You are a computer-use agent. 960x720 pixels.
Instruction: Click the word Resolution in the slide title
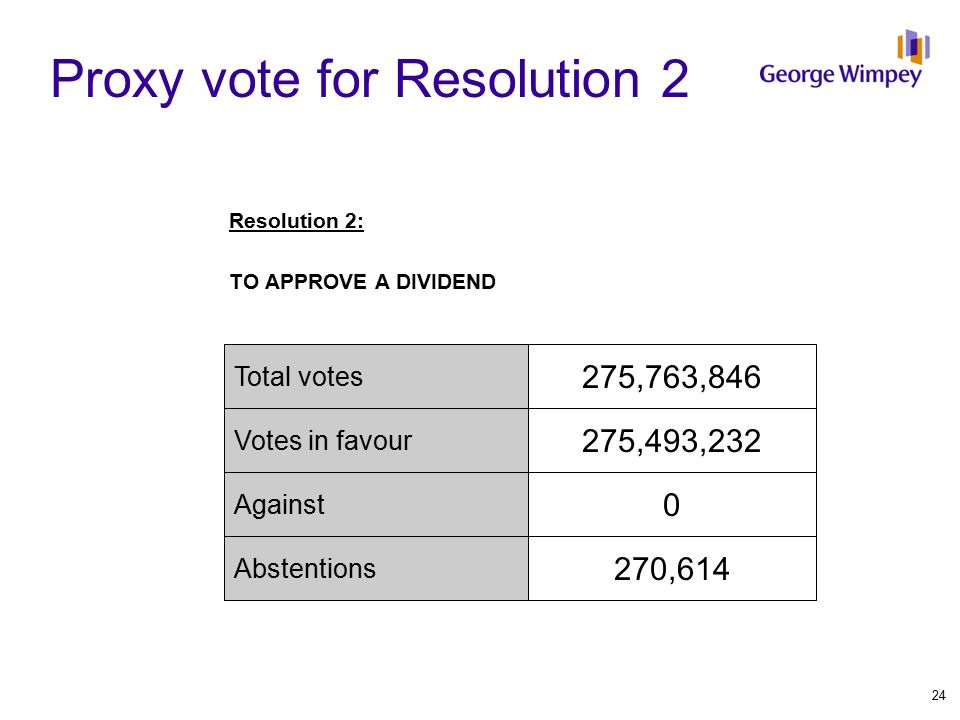tap(517, 78)
